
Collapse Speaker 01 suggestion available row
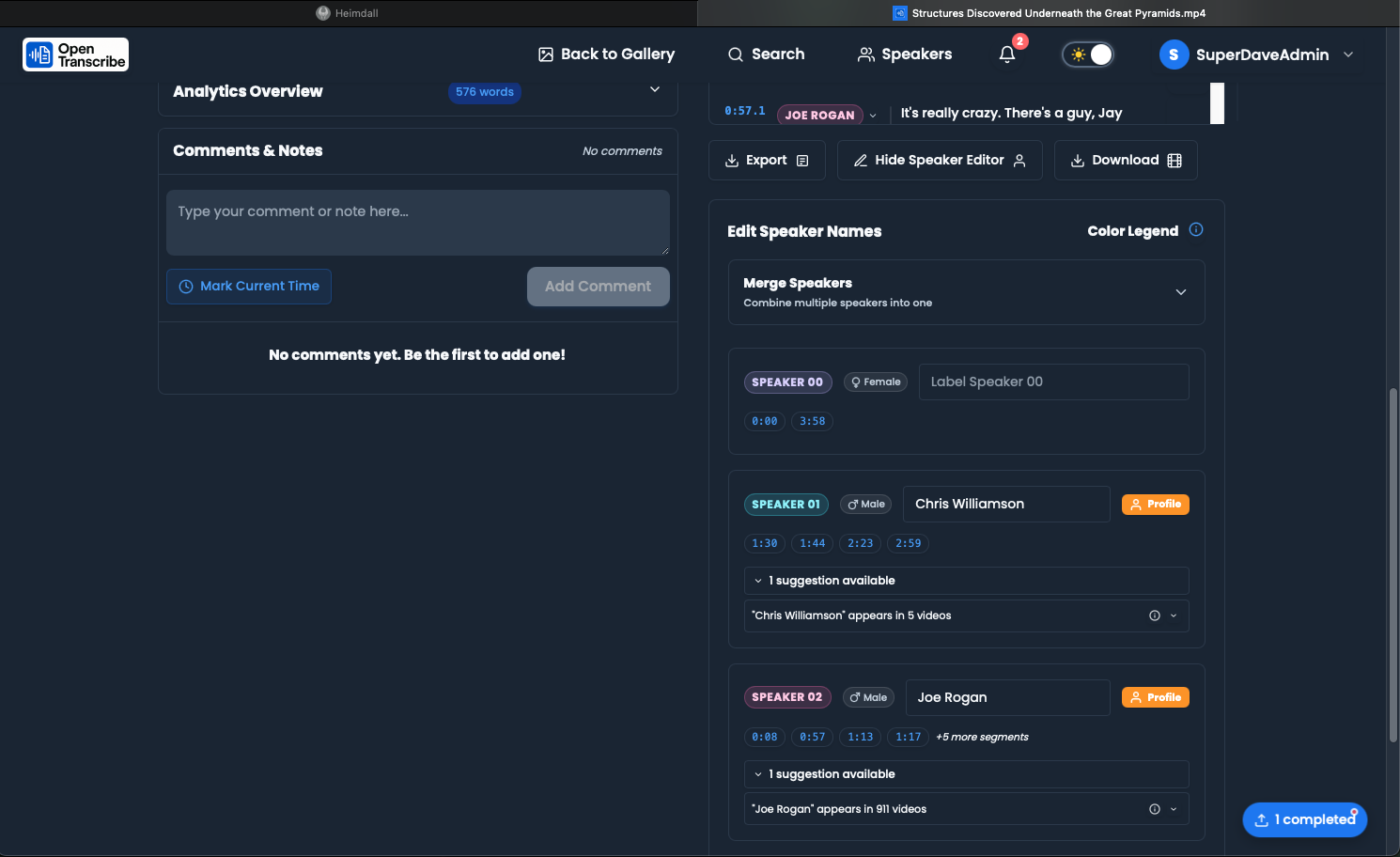[x=967, y=581]
